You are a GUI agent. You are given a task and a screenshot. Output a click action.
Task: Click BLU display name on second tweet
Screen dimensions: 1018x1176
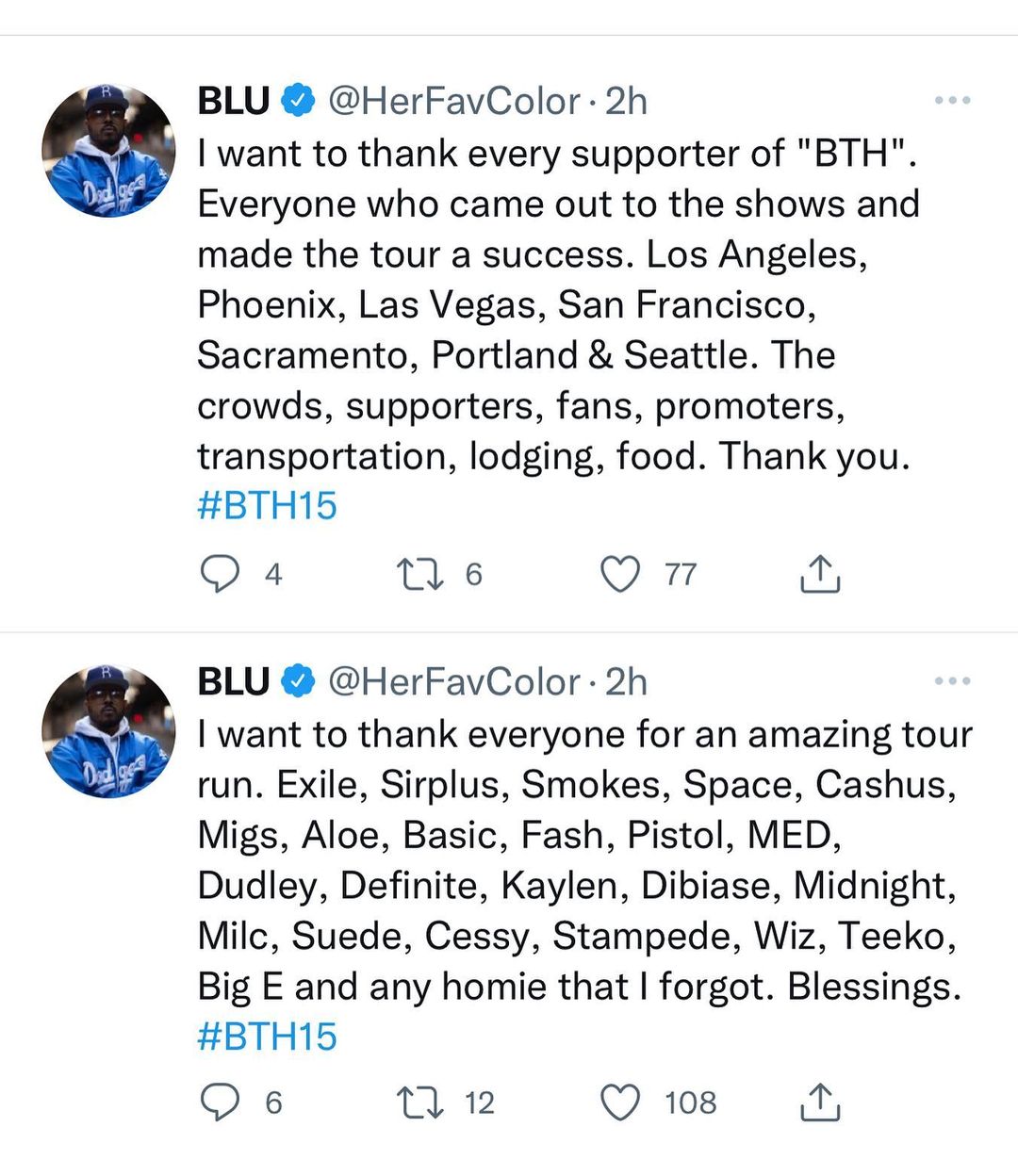(x=234, y=681)
